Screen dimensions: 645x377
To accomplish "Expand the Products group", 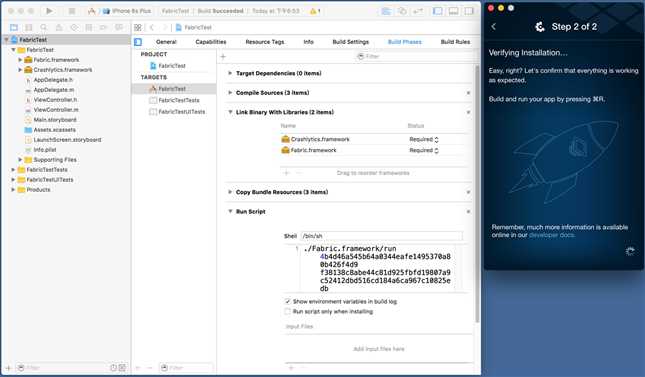I will [13, 190].
